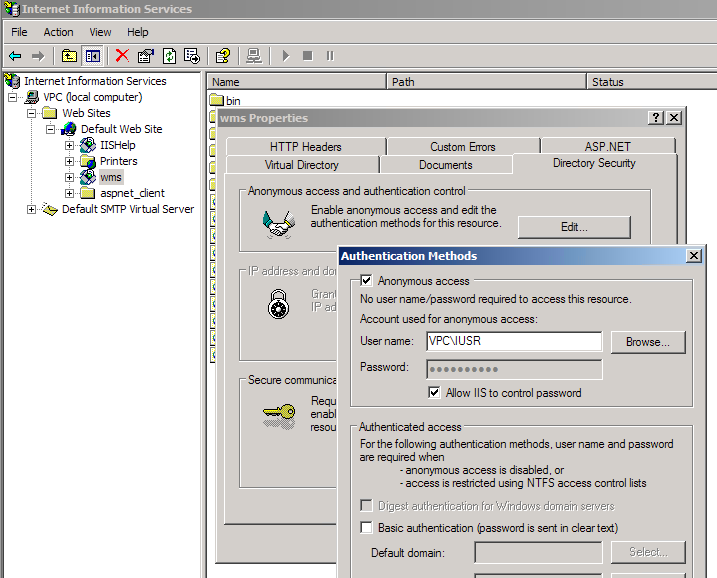Open the Action menu
The width and height of the screenshot is (717, 578).
coord(58,32)
